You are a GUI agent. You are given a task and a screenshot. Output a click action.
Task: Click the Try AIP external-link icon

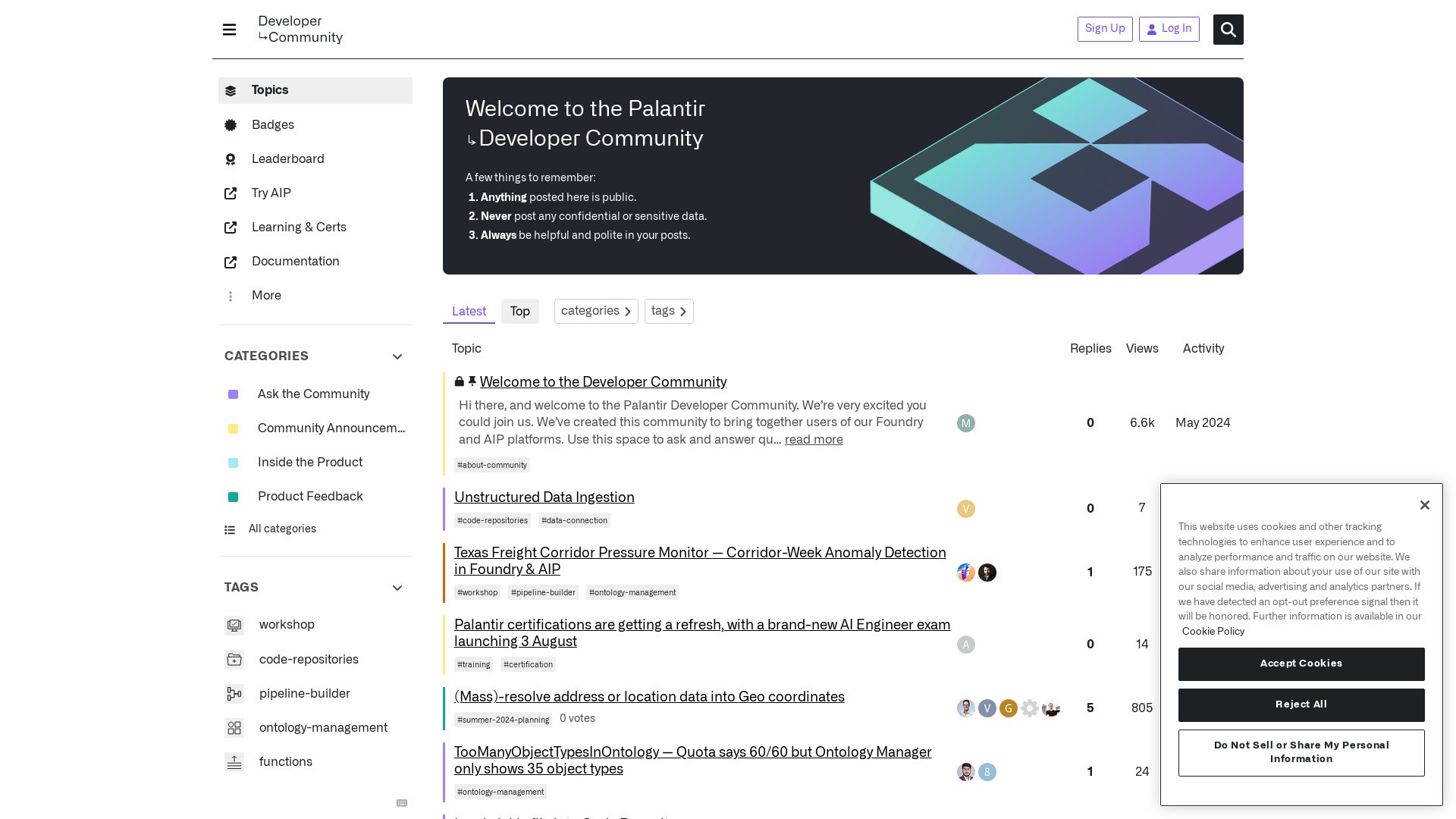(x=231, y=193)
